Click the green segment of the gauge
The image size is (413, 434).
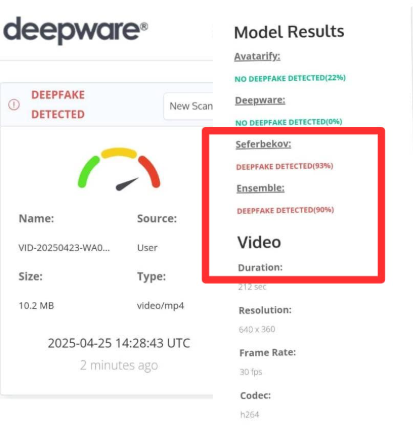[x=87, y=171]
